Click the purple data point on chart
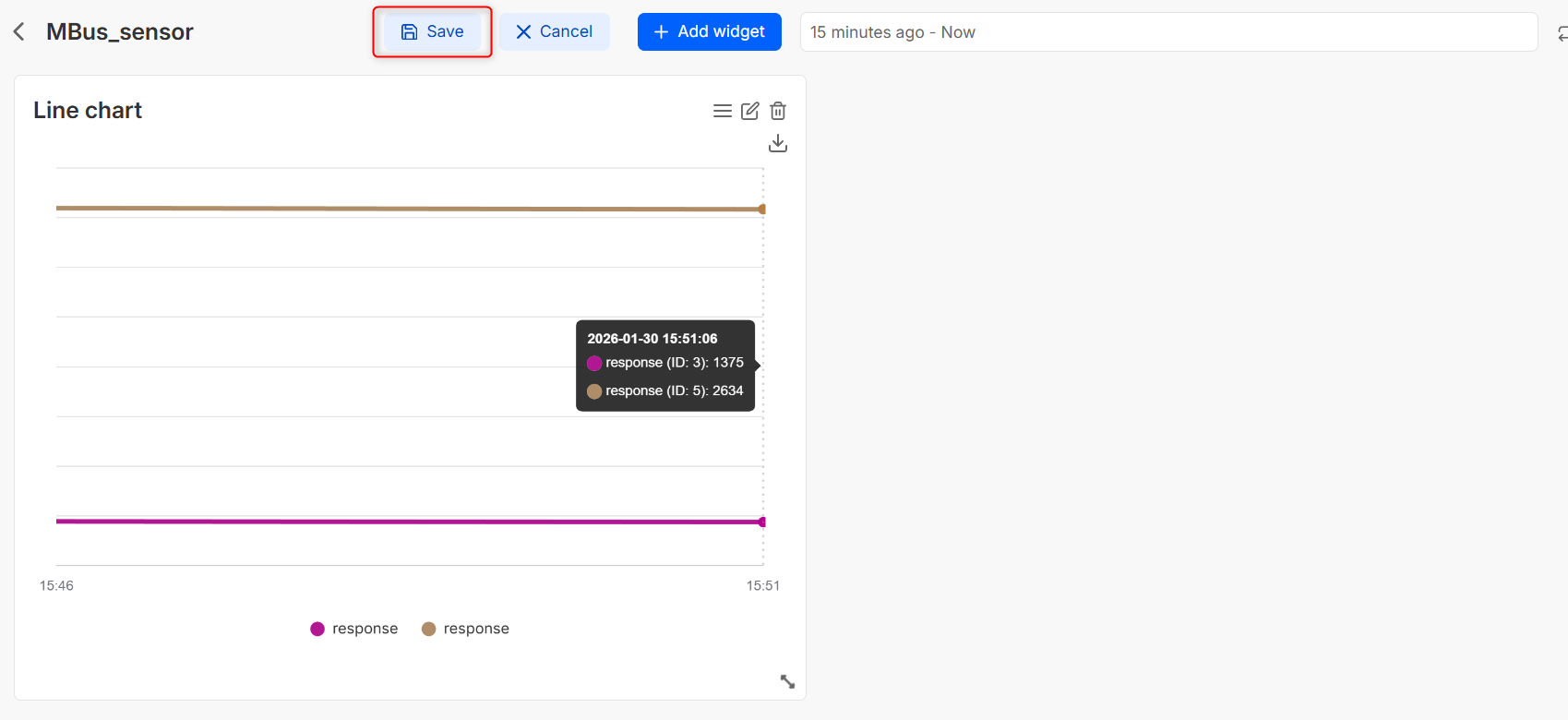This screenshot has height=720, width=1568. [762, 522]
